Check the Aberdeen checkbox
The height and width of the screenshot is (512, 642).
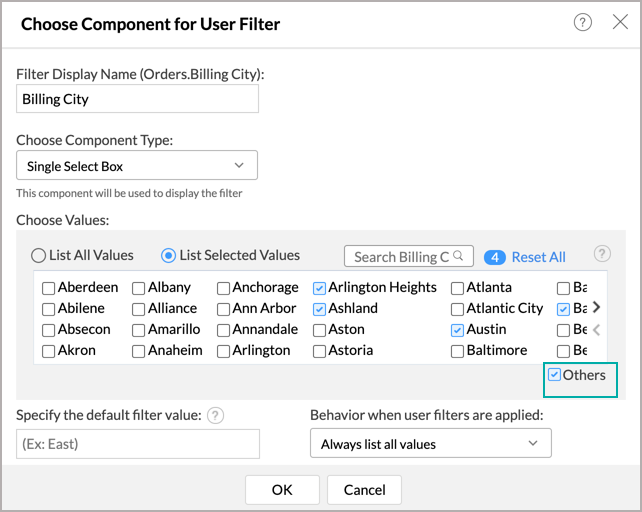point(49,288)
